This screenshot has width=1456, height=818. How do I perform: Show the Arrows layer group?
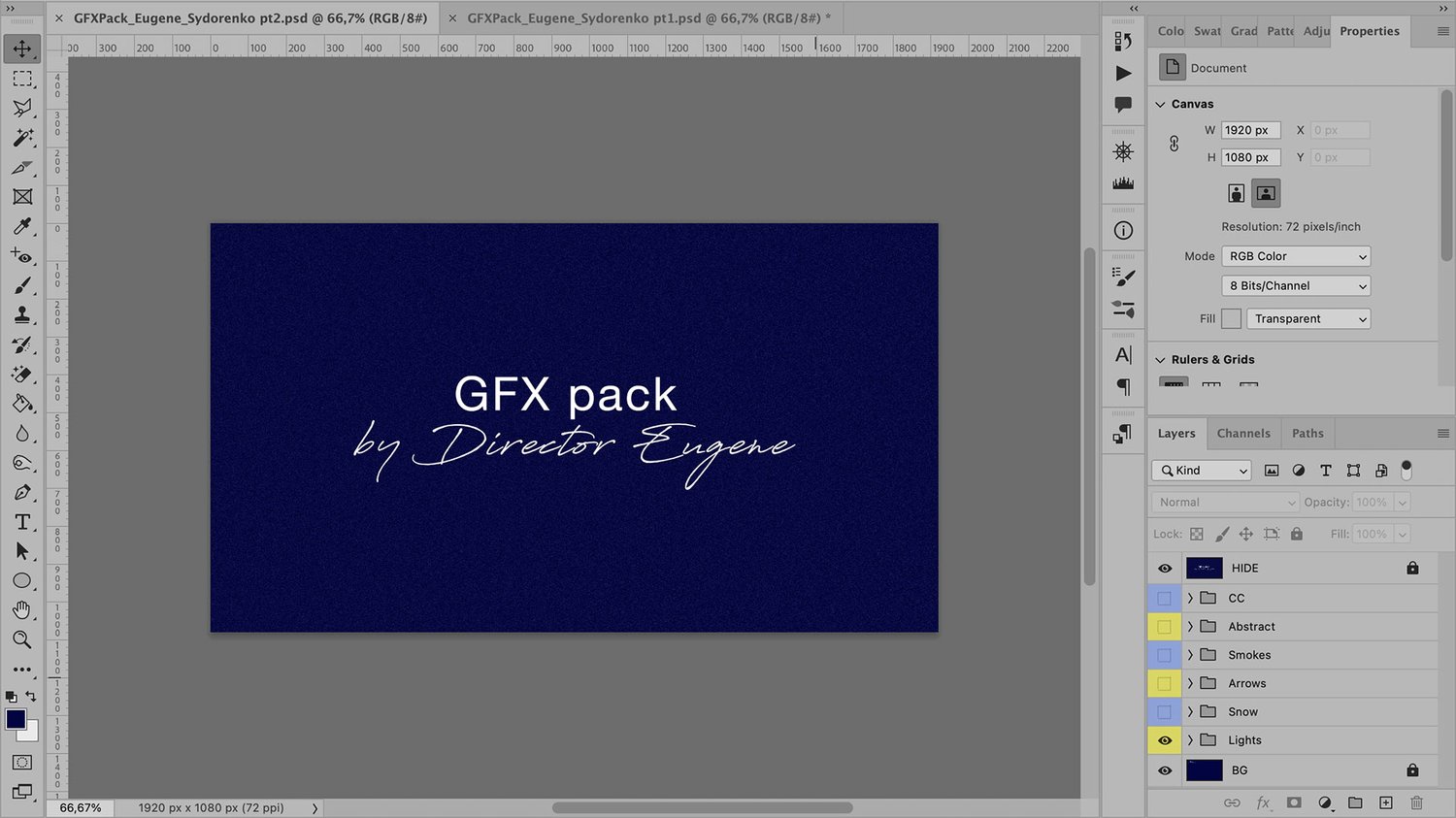pyautogui.click(x=1165, y=683)
